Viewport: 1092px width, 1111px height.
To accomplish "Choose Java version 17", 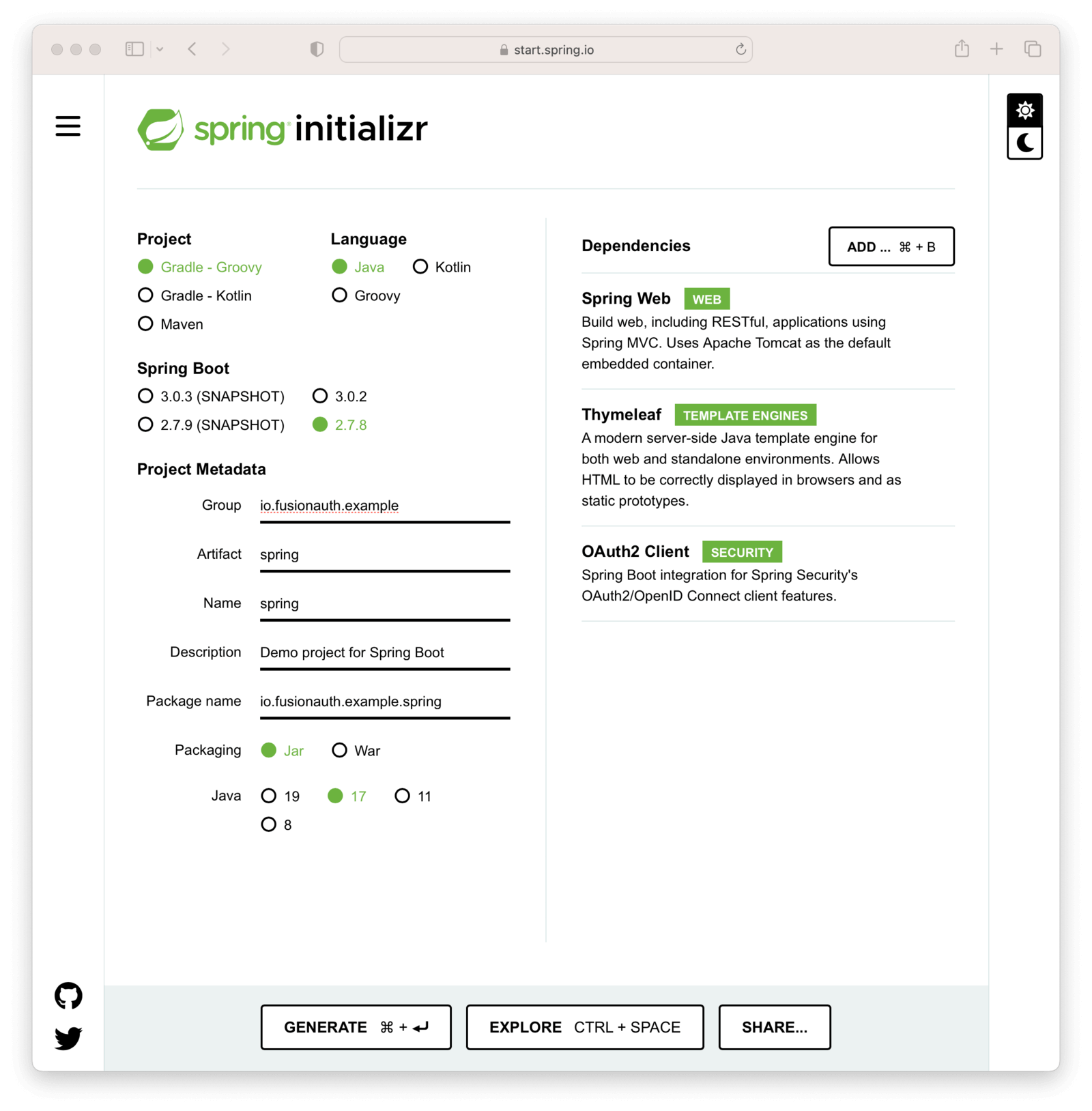I will pyautogui.click(x=347, y=796).
